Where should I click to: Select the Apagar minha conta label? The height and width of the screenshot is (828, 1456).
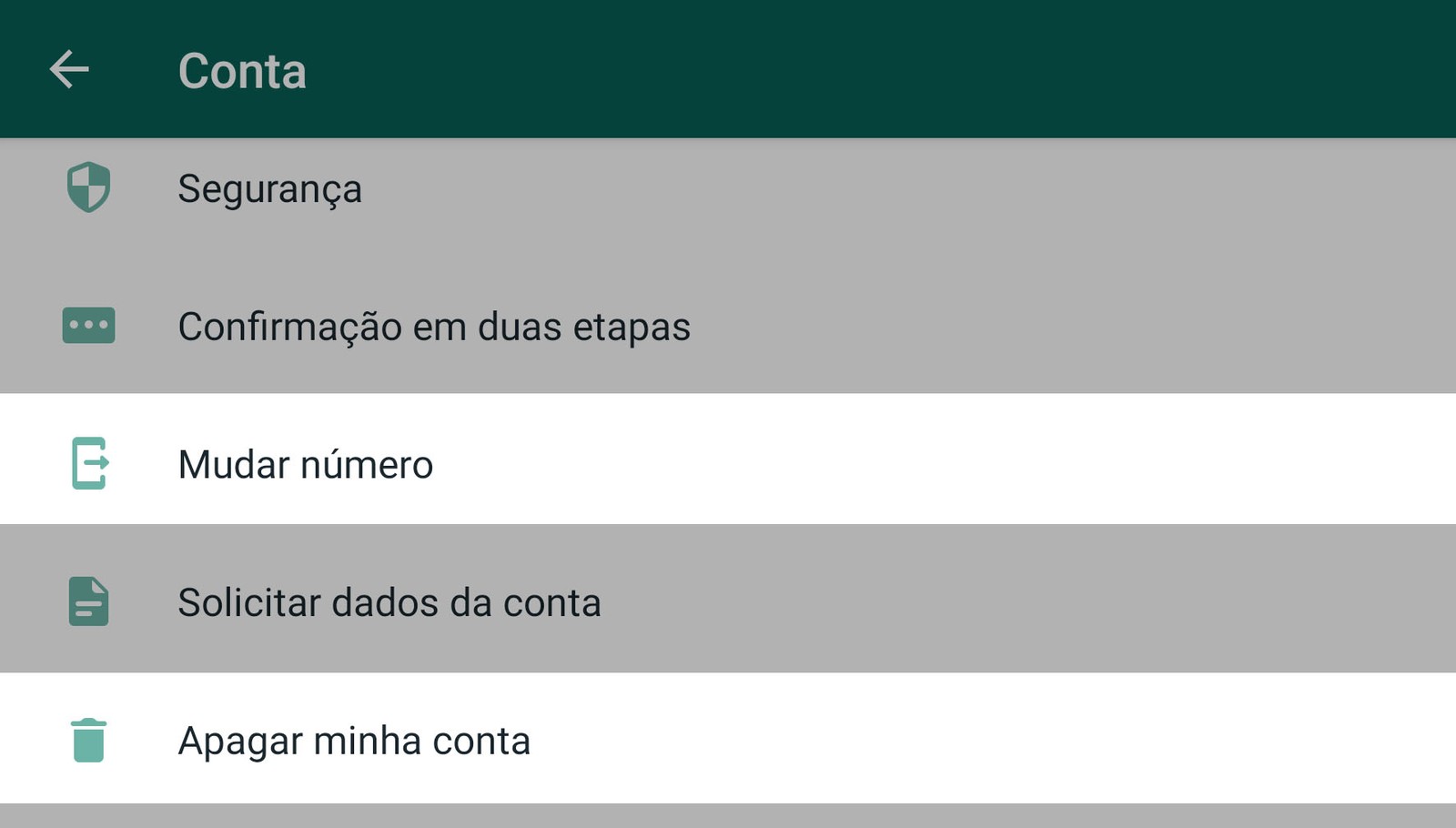pyautogui.click(x=354, y=741)
